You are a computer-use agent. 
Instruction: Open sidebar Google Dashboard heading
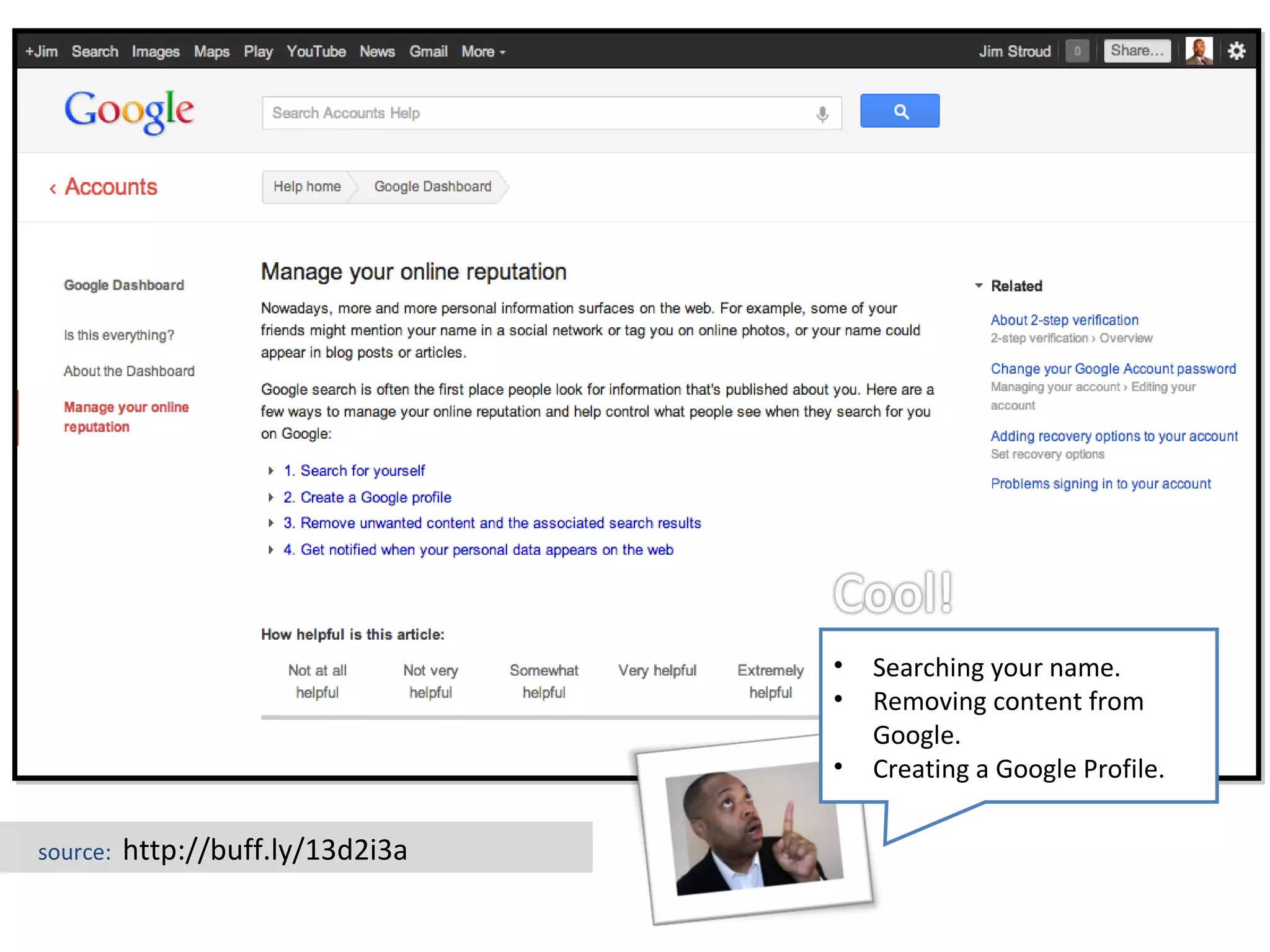(x=124, y=285)
